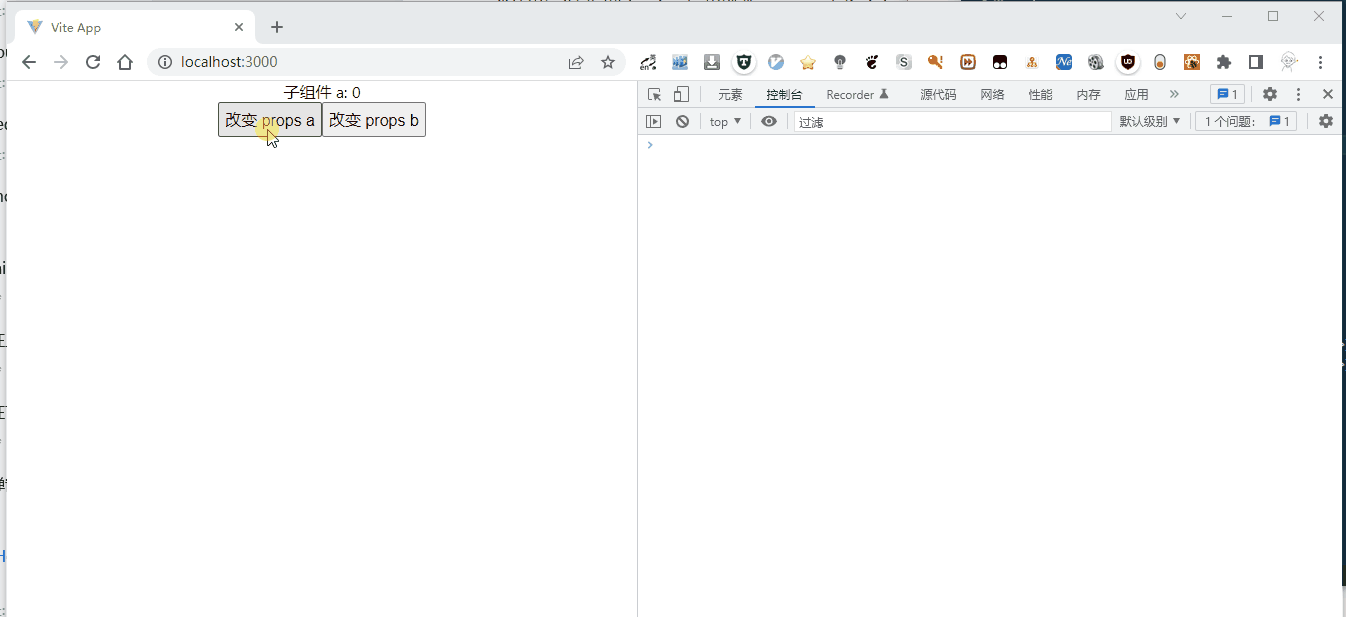Click the translation extension icon
1346x617 pixels.
click(648, 62)
